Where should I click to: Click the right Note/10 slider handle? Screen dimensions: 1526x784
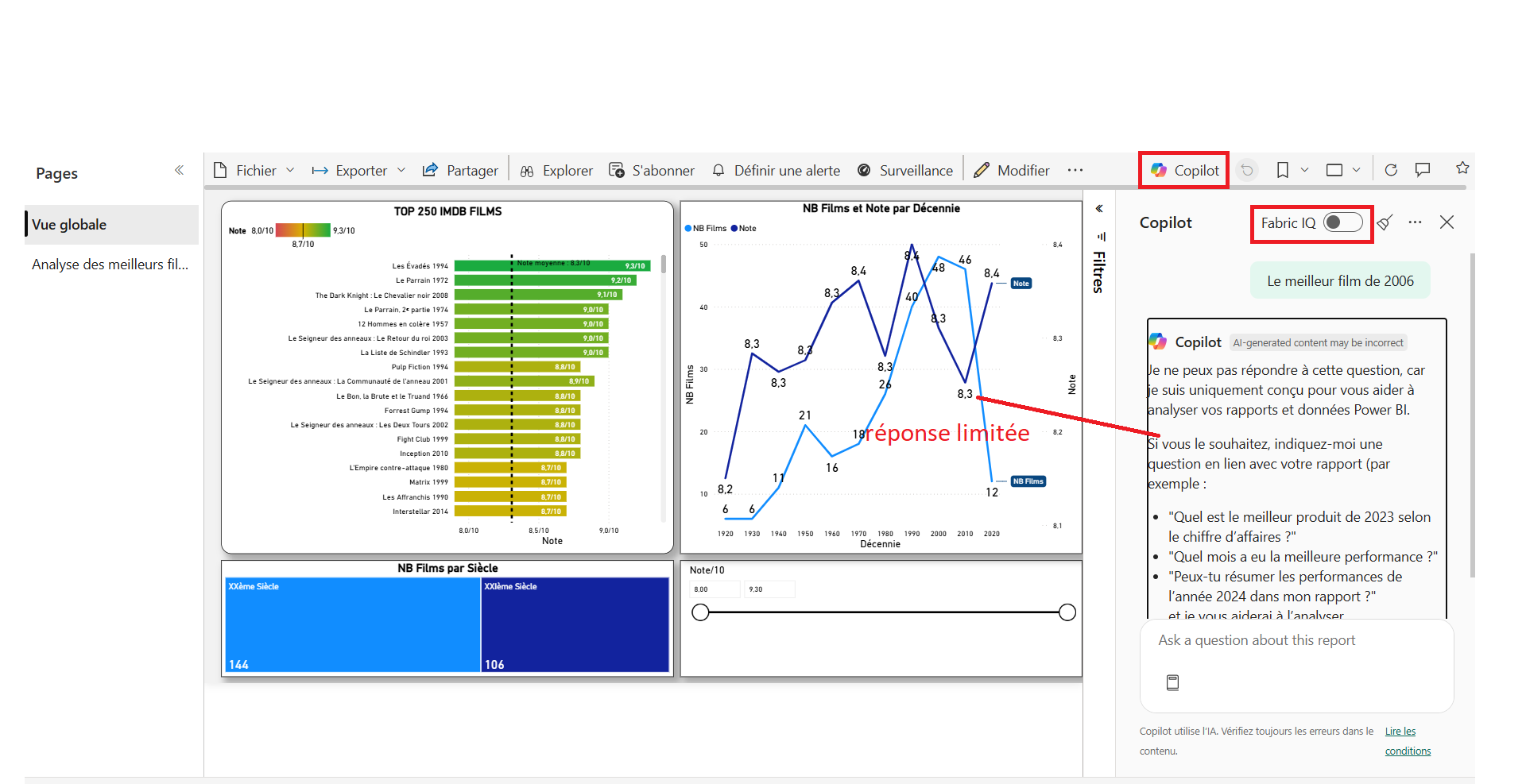[x=1067, y=612]
